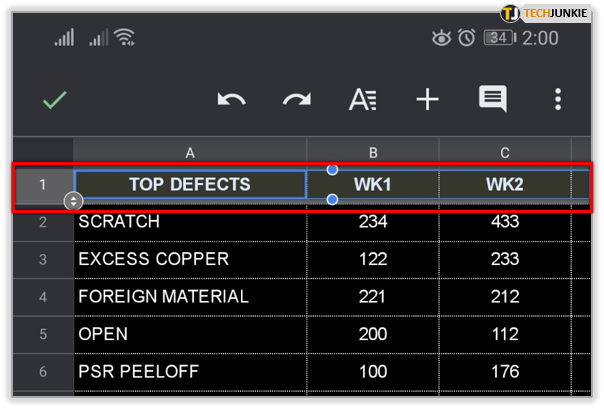This screenshot has height=409, width=604.
Task: Select the EXCESS COPPER cell
Action: (x=190, y=260)
